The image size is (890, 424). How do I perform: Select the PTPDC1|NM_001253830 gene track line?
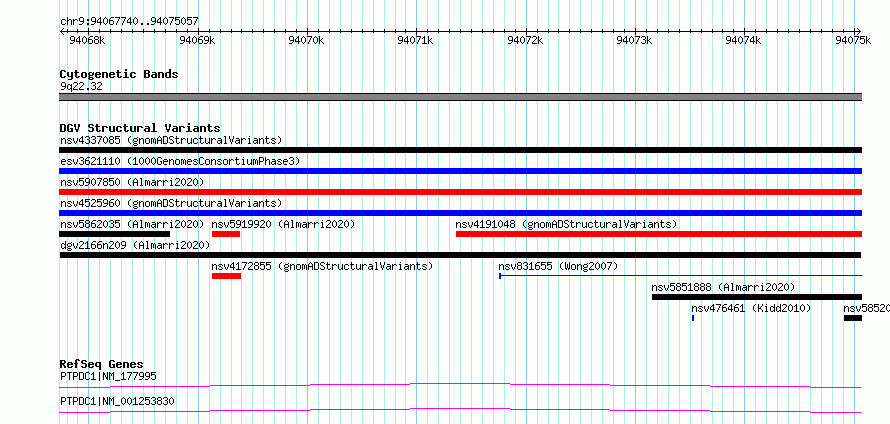click(x=460, y=411)
